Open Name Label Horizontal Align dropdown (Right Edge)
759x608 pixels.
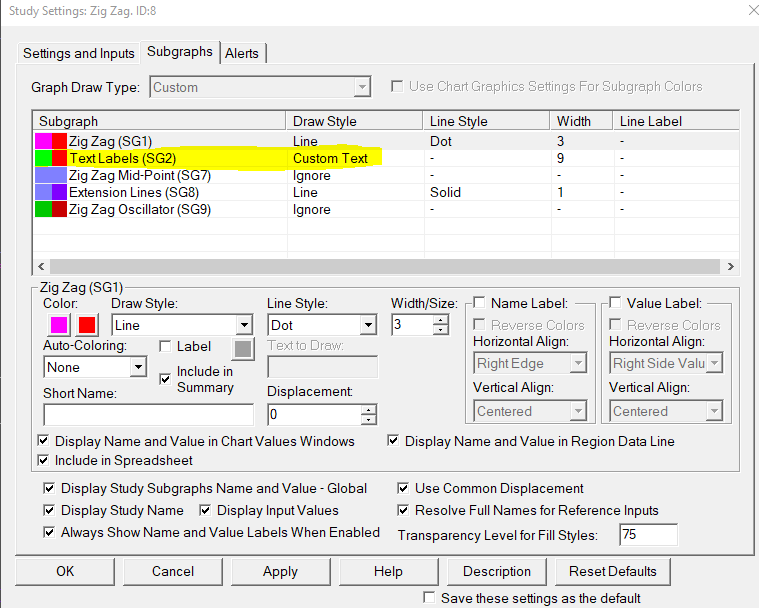pos(530,363)
